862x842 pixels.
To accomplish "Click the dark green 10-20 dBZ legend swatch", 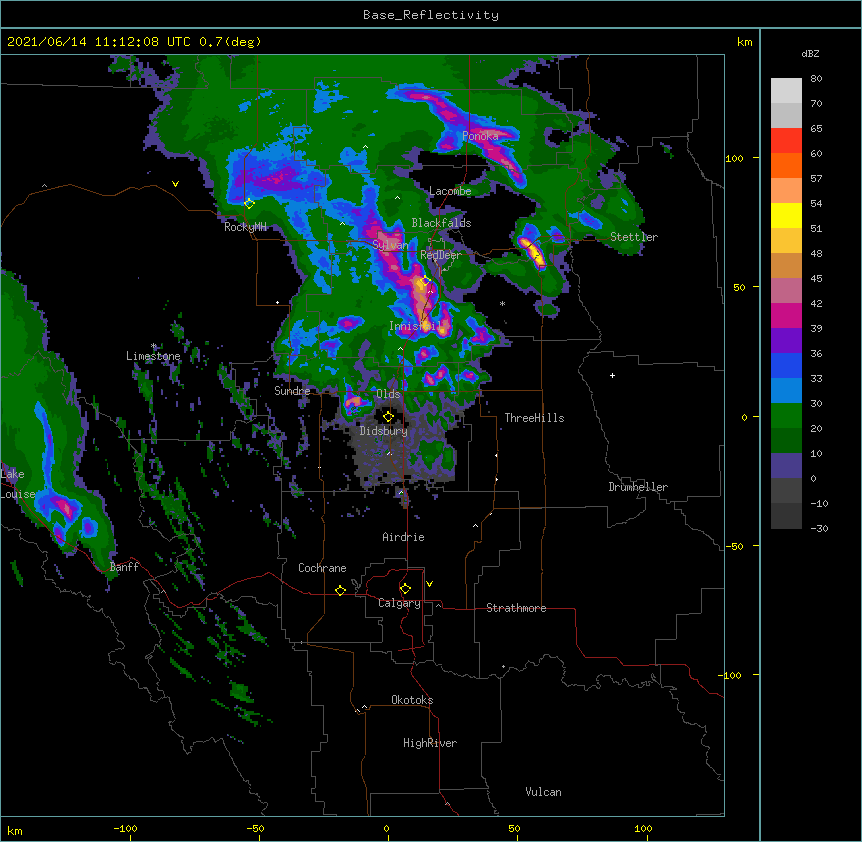I will coord(786,441).
